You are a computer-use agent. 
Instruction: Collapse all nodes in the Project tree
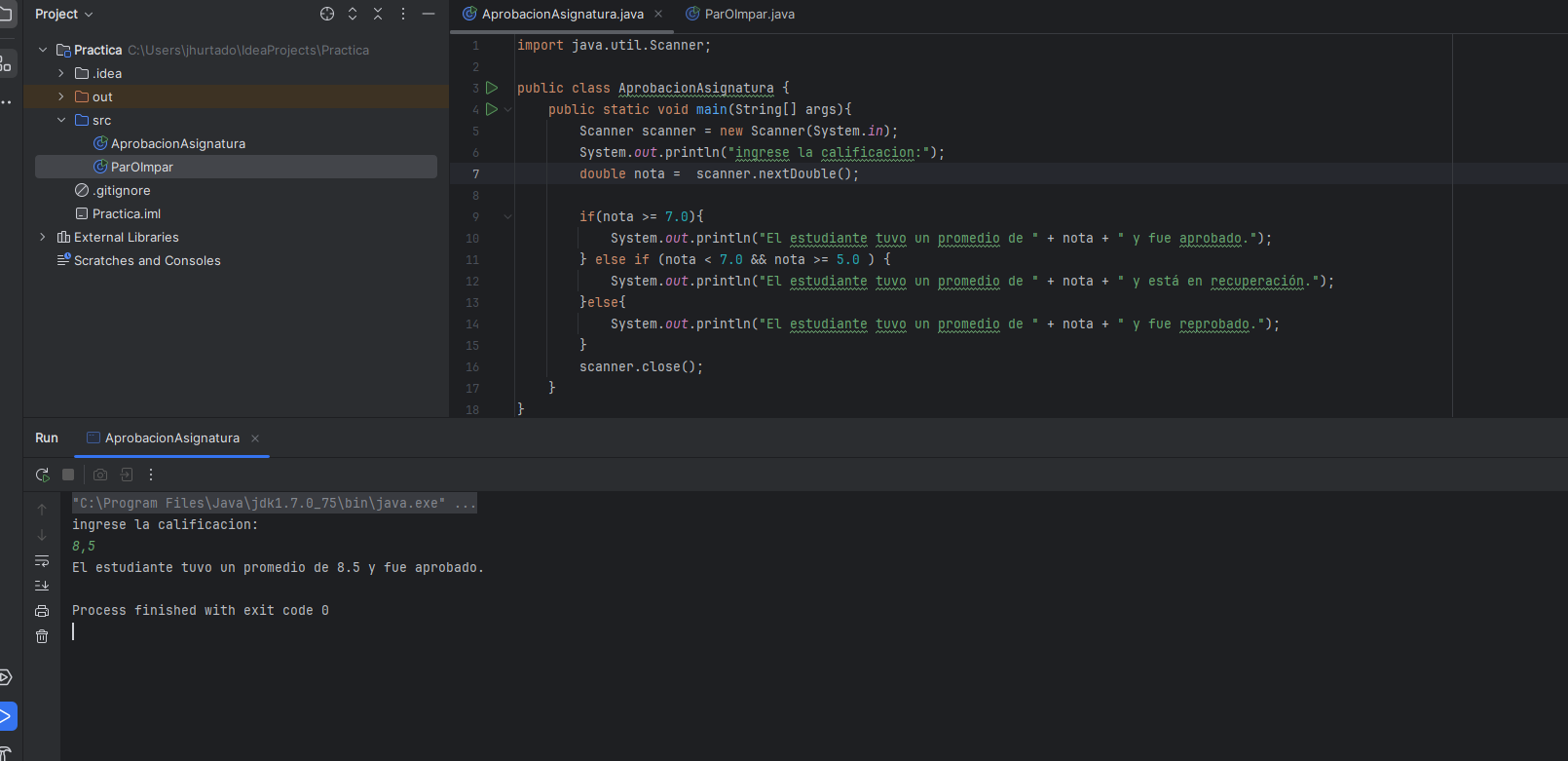click(378, 14)
